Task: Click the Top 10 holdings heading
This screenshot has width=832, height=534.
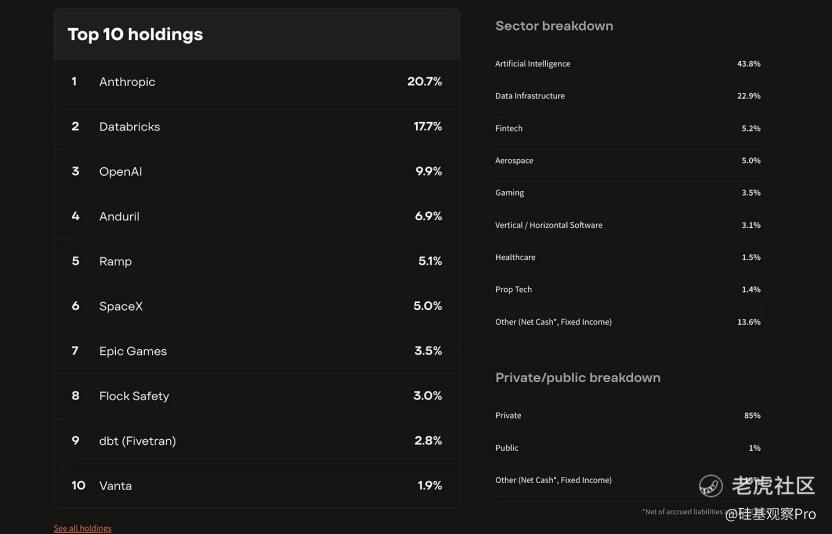Action: tap(135, 34)
